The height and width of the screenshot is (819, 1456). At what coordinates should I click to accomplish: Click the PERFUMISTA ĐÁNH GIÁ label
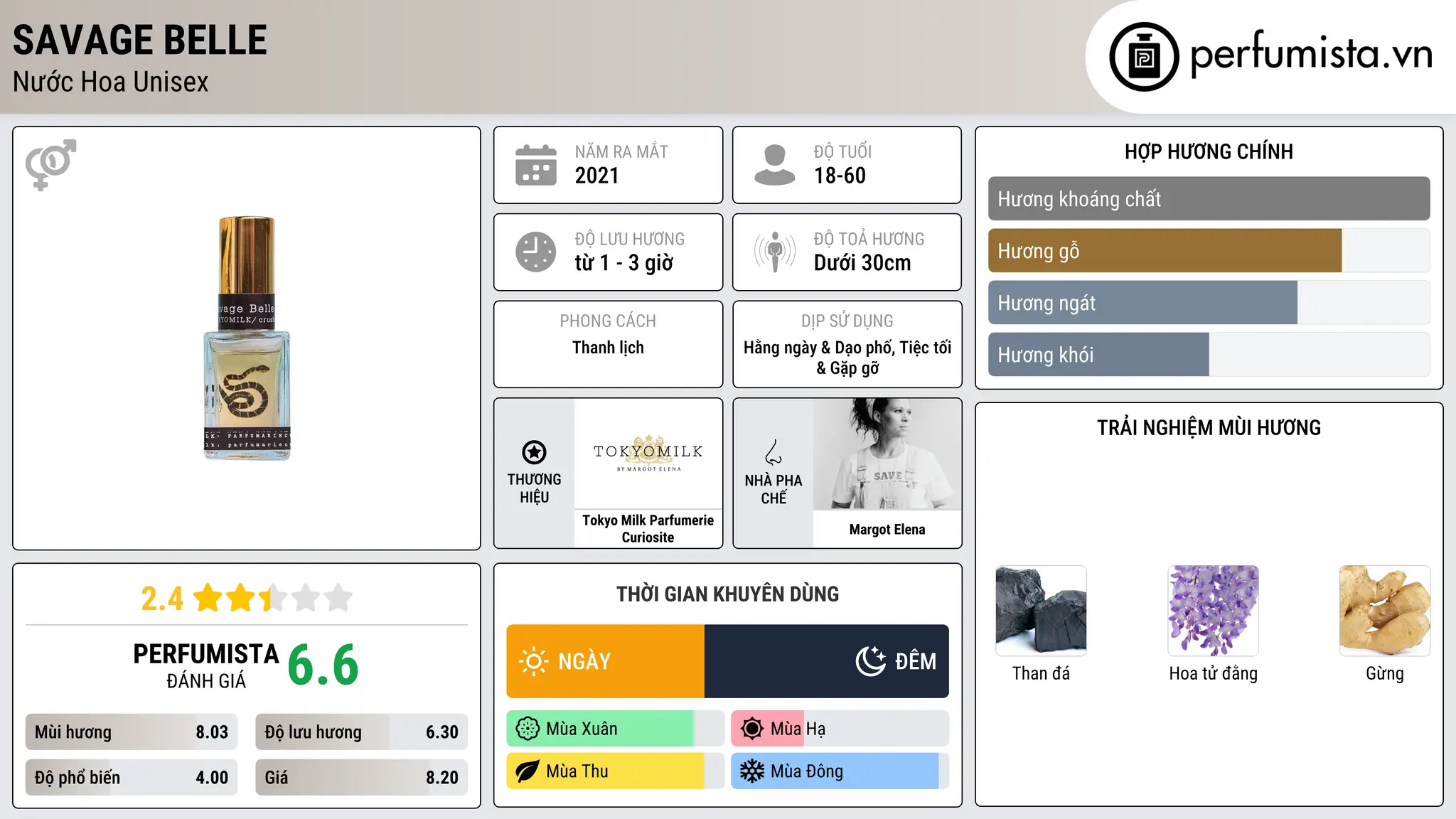(x=206, y=665)
